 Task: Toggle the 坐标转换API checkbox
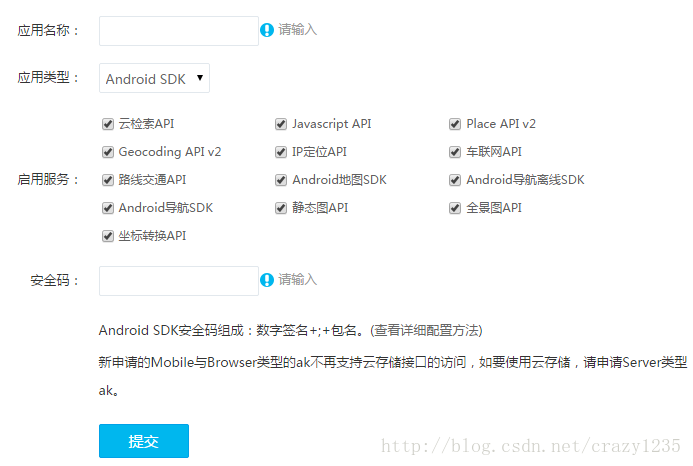click(108, 236)
